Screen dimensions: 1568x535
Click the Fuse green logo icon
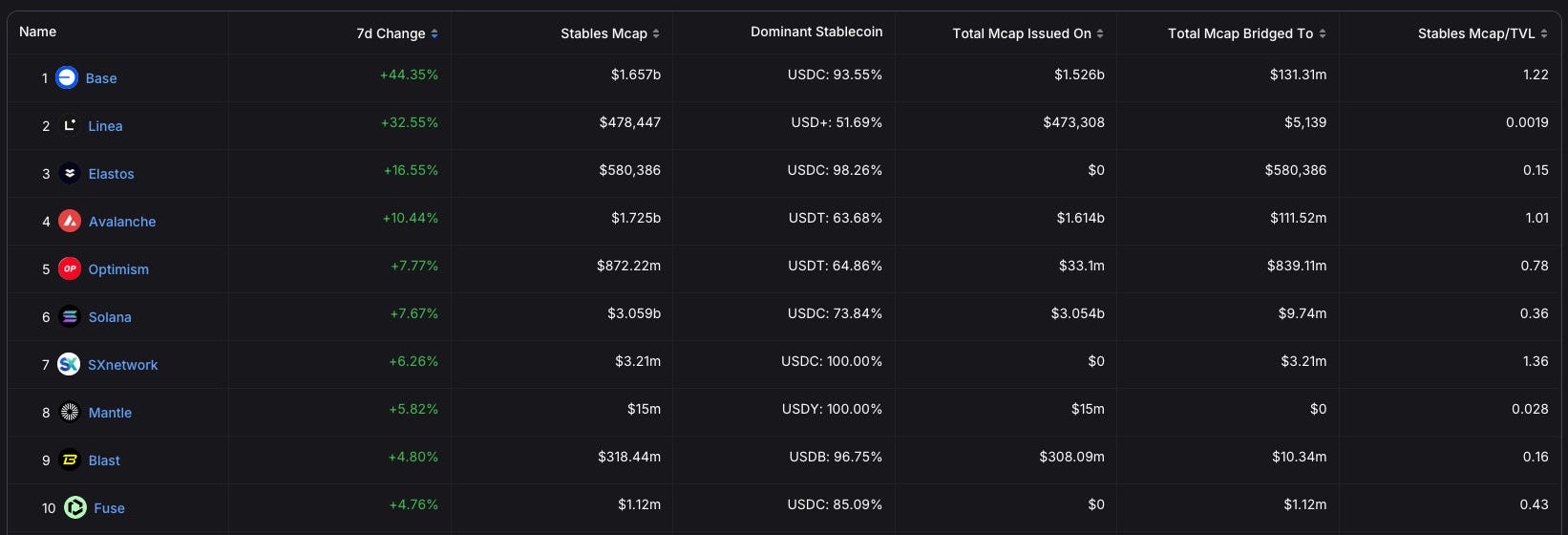[75, 507]
